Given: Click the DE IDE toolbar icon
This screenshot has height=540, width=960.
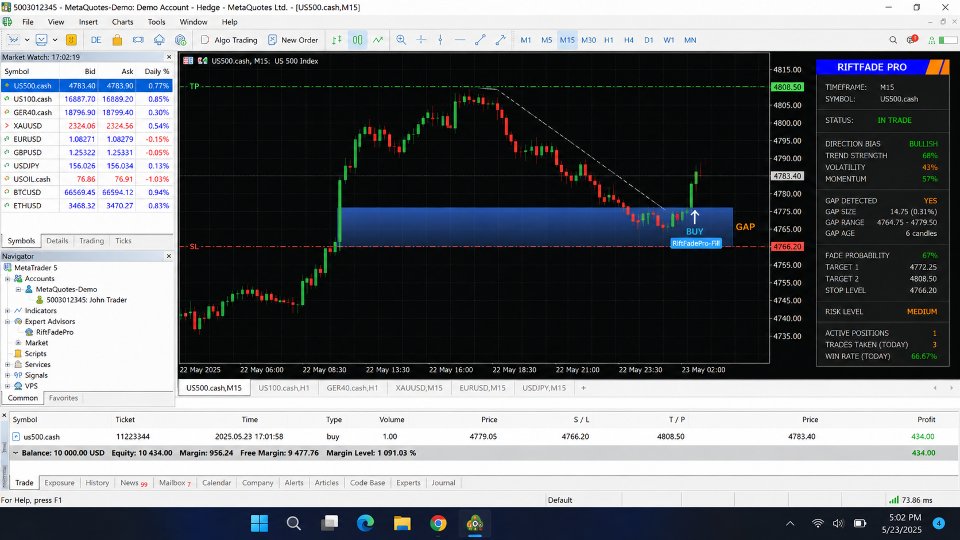Looking at the screenshot, I should (x=96, y=40).
